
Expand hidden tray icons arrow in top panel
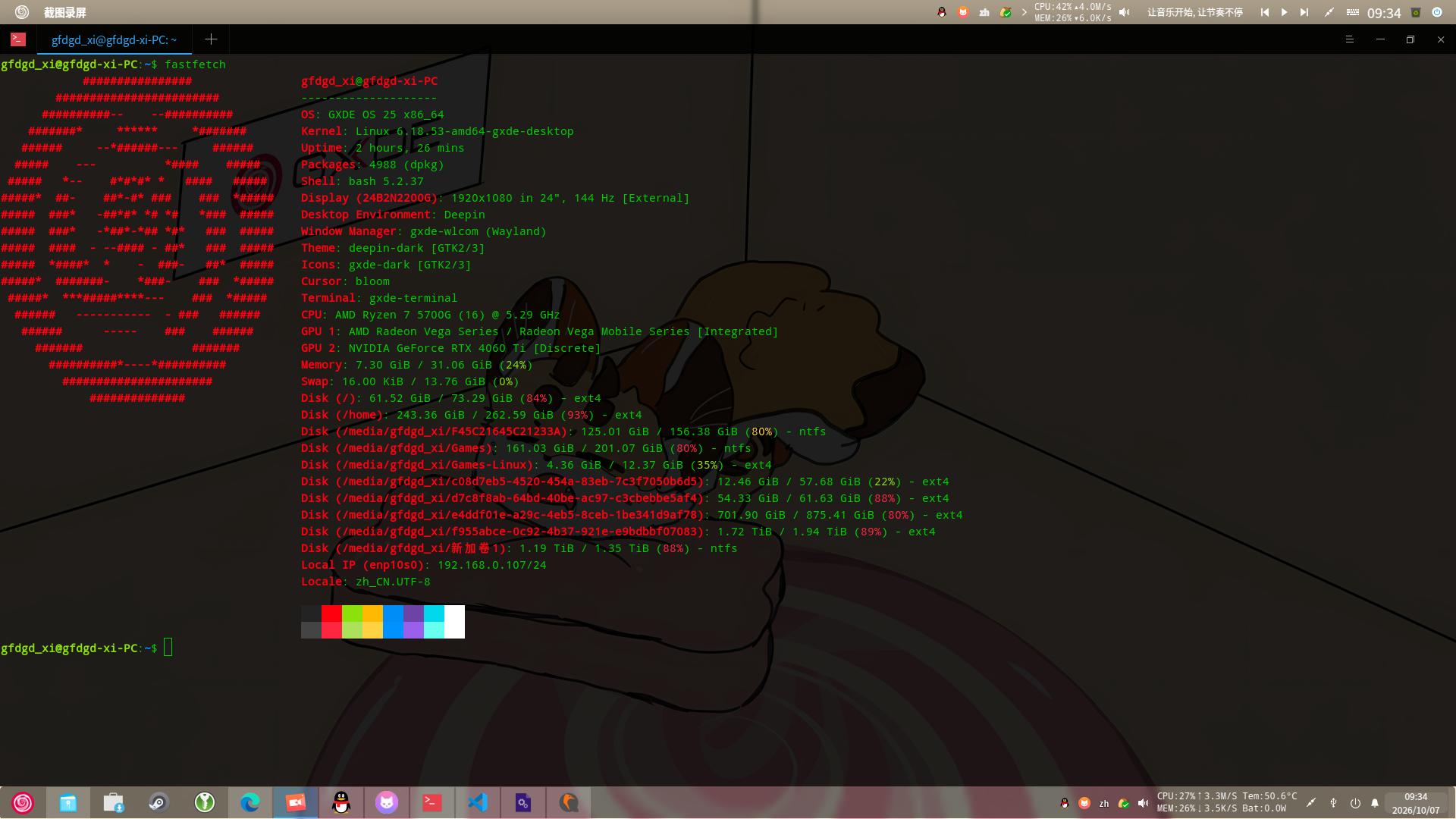[x=1024, y=12]
